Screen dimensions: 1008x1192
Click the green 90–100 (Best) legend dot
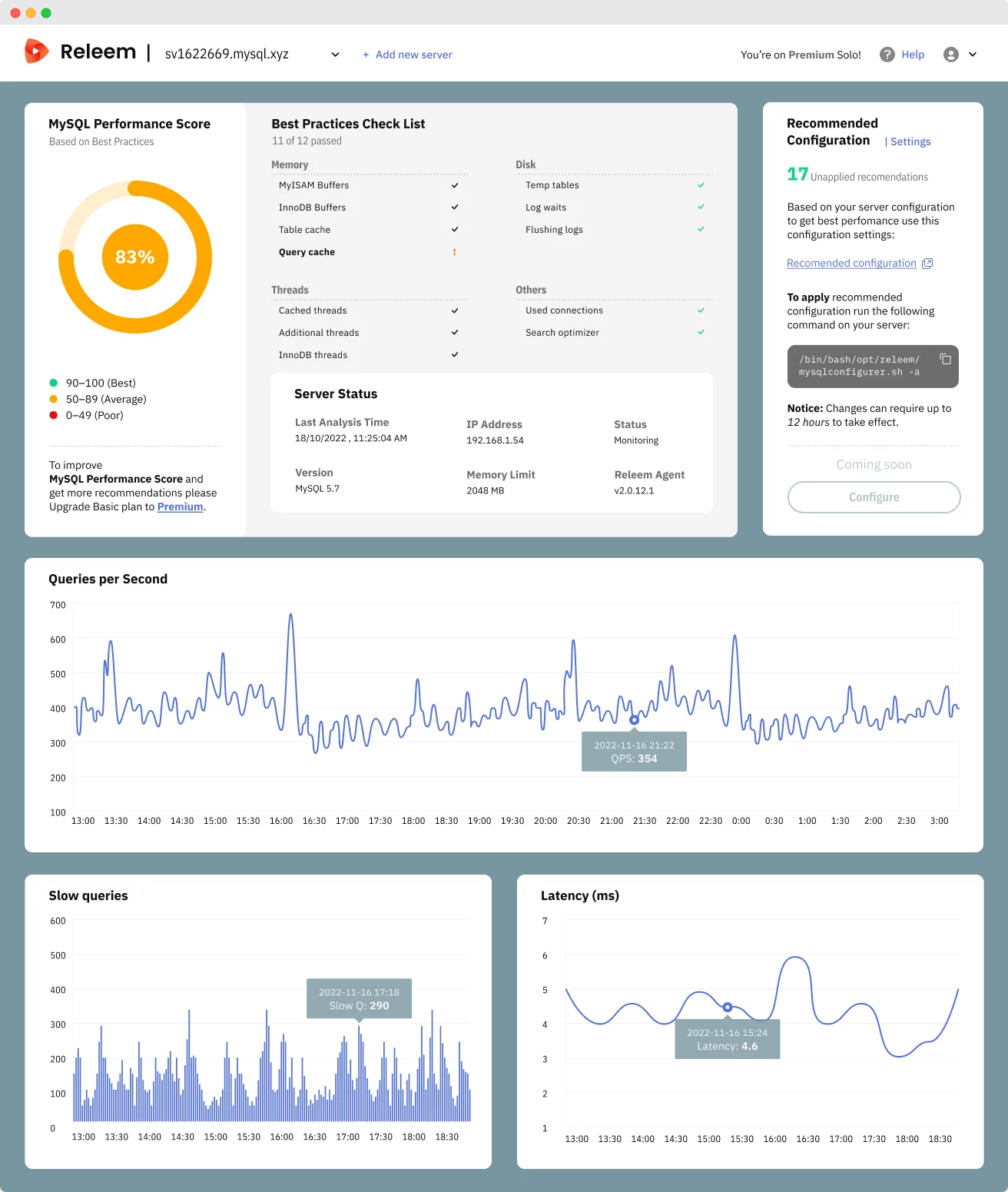coord(54,383)
